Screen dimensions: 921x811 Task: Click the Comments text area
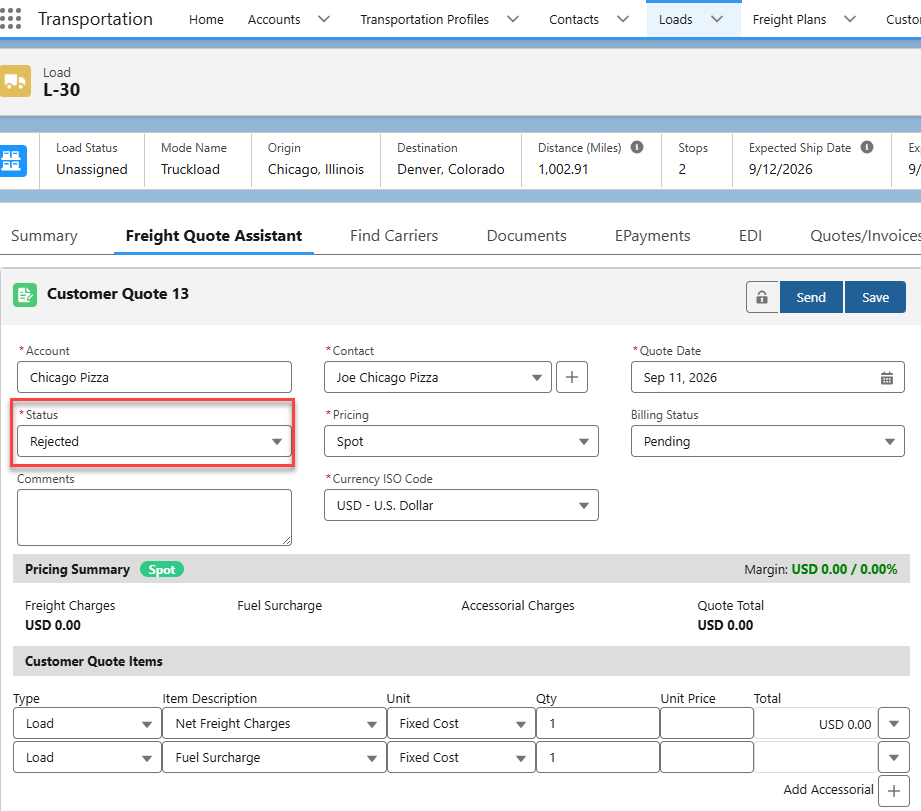(154, 517)
